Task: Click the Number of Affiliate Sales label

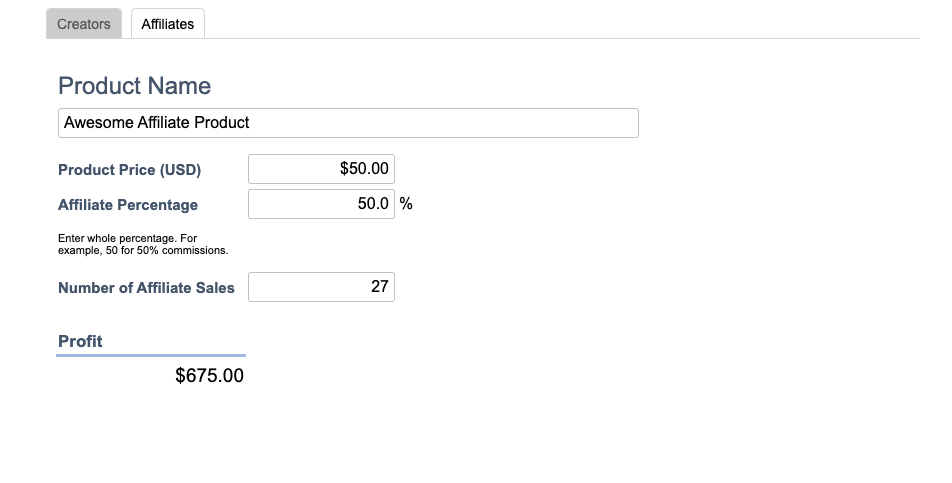Action: tap(146, 288)
